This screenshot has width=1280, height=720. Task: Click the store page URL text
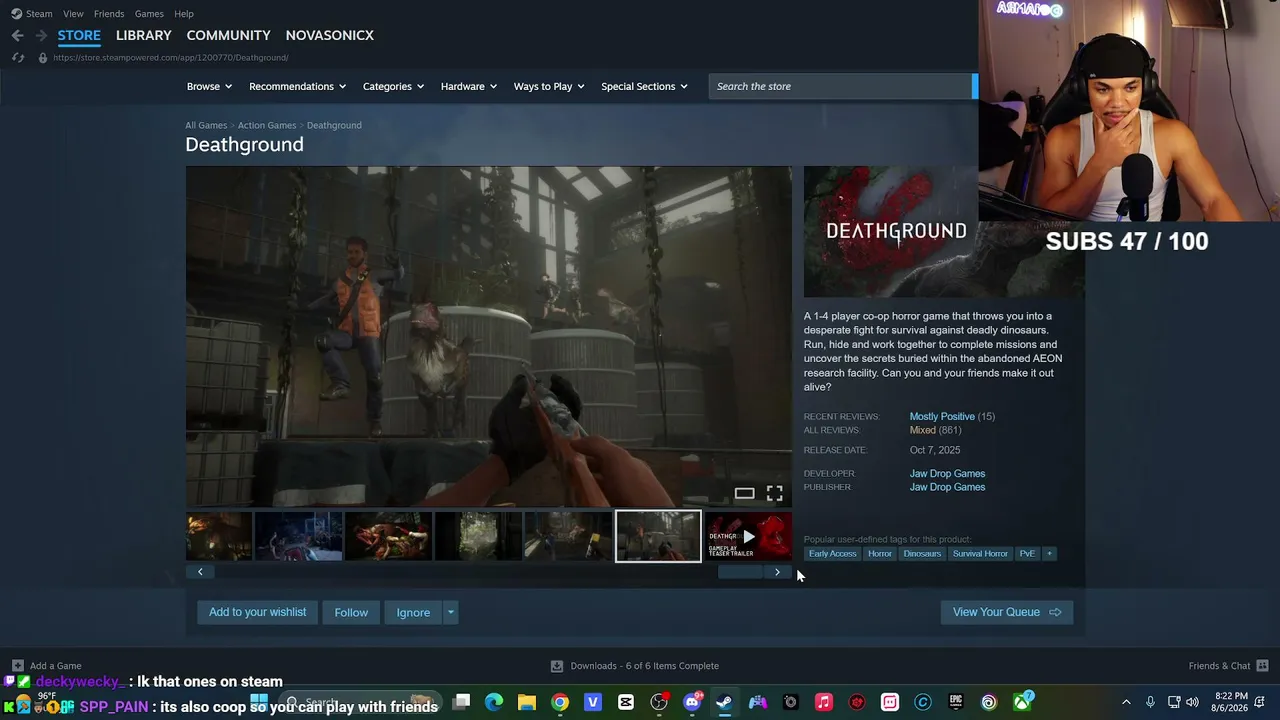tap(171, 58)
